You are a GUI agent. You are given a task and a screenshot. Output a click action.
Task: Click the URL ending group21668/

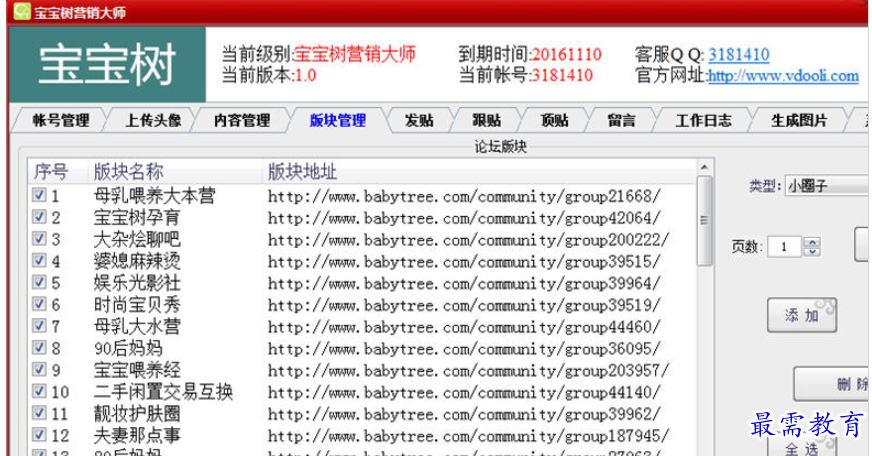tap(464, 196)
